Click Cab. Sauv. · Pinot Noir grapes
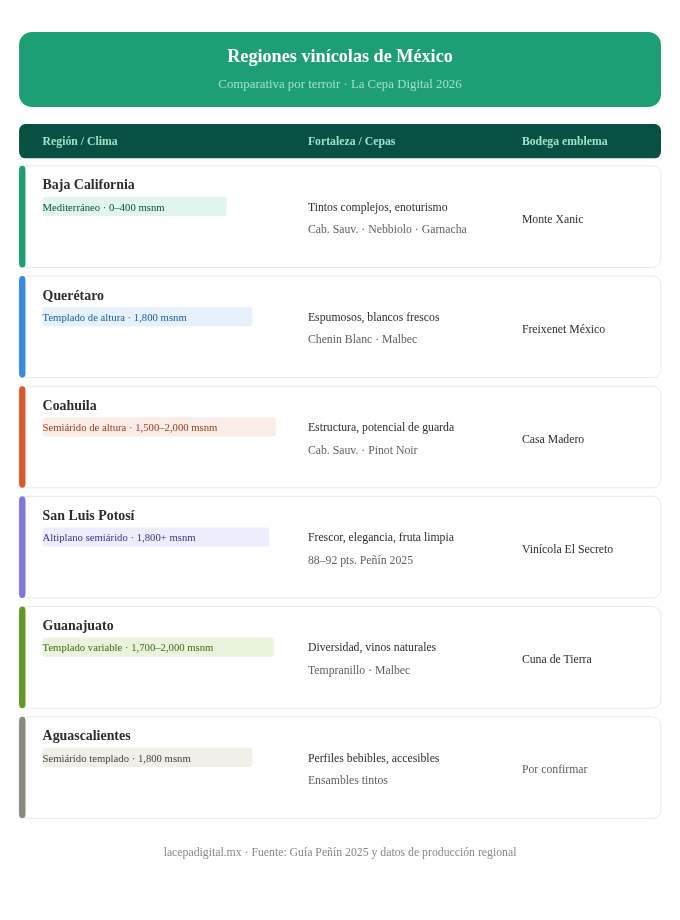Screen dimensions: 680x920 363,450
